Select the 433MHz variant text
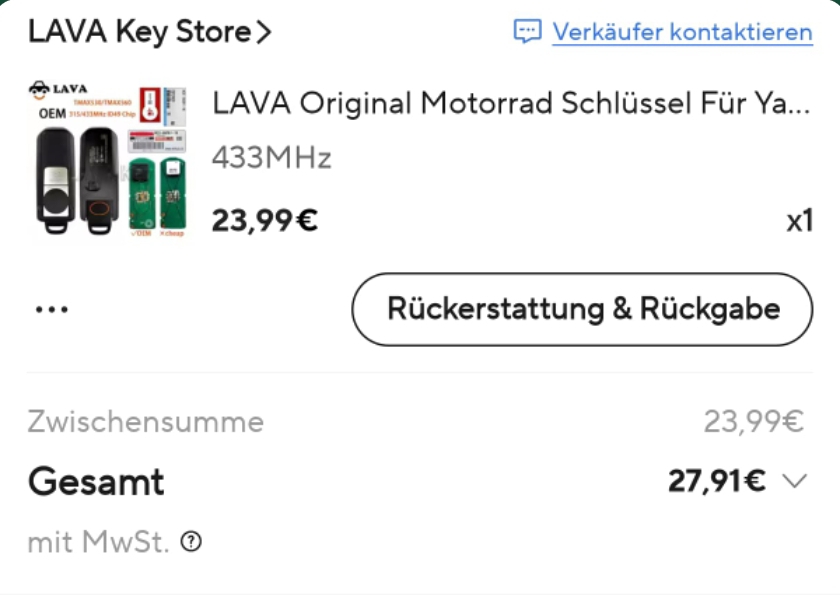 (x=271, y=157)
